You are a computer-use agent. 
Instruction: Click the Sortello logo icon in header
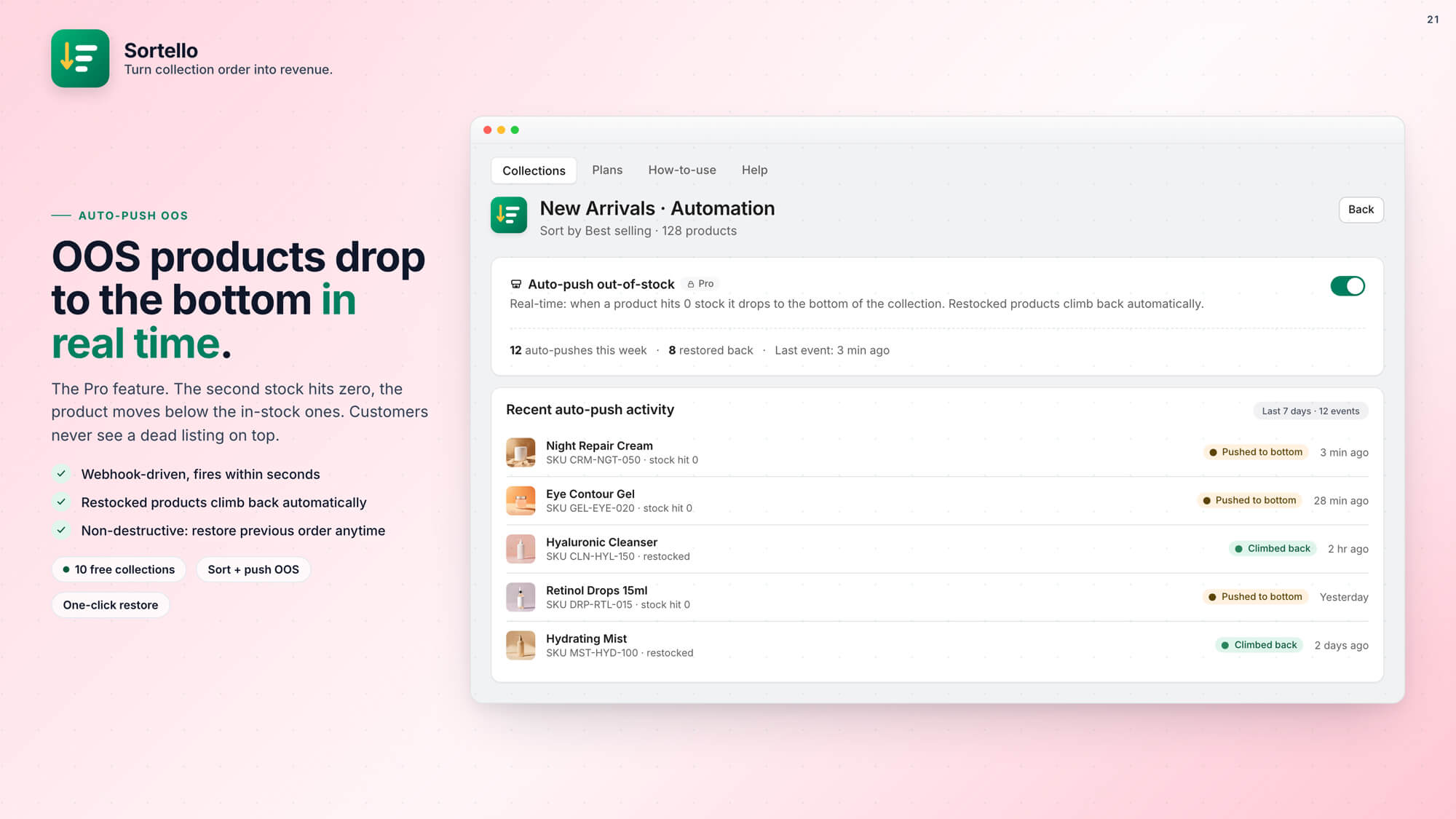(x=80, y=58)
